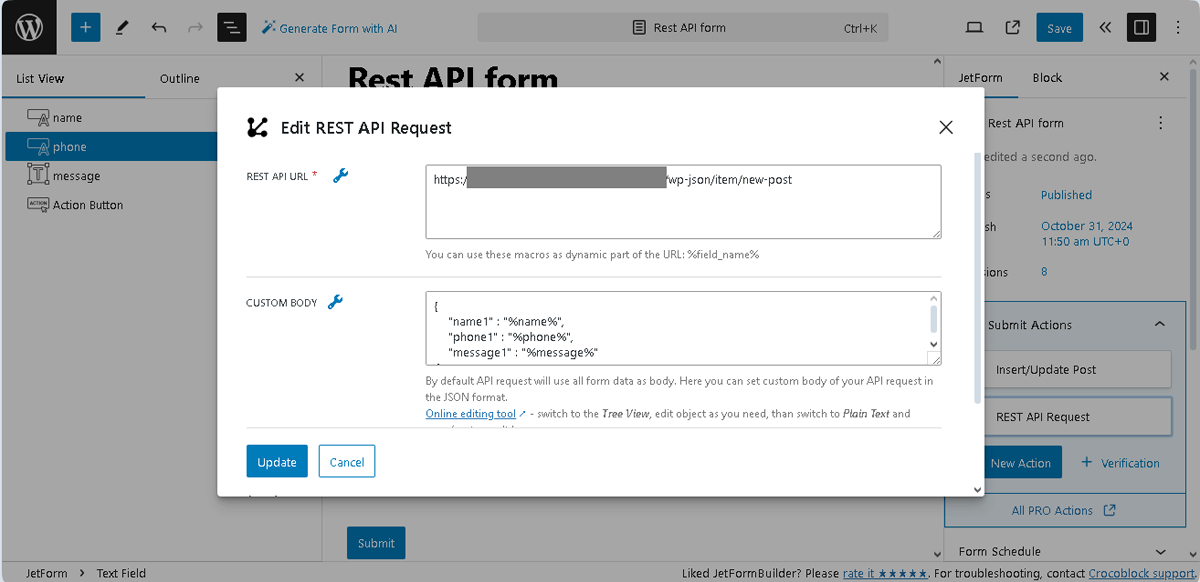The width and height of the screenshot is (1200, 582).
Task: Click the REST API Request dialog icon
Action: [257, 127]
